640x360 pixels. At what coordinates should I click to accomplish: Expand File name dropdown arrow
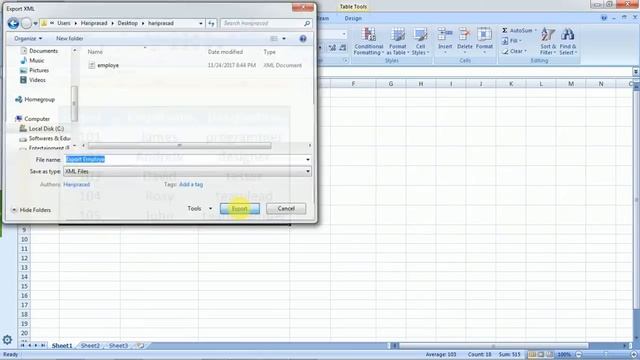click(308, 160)
